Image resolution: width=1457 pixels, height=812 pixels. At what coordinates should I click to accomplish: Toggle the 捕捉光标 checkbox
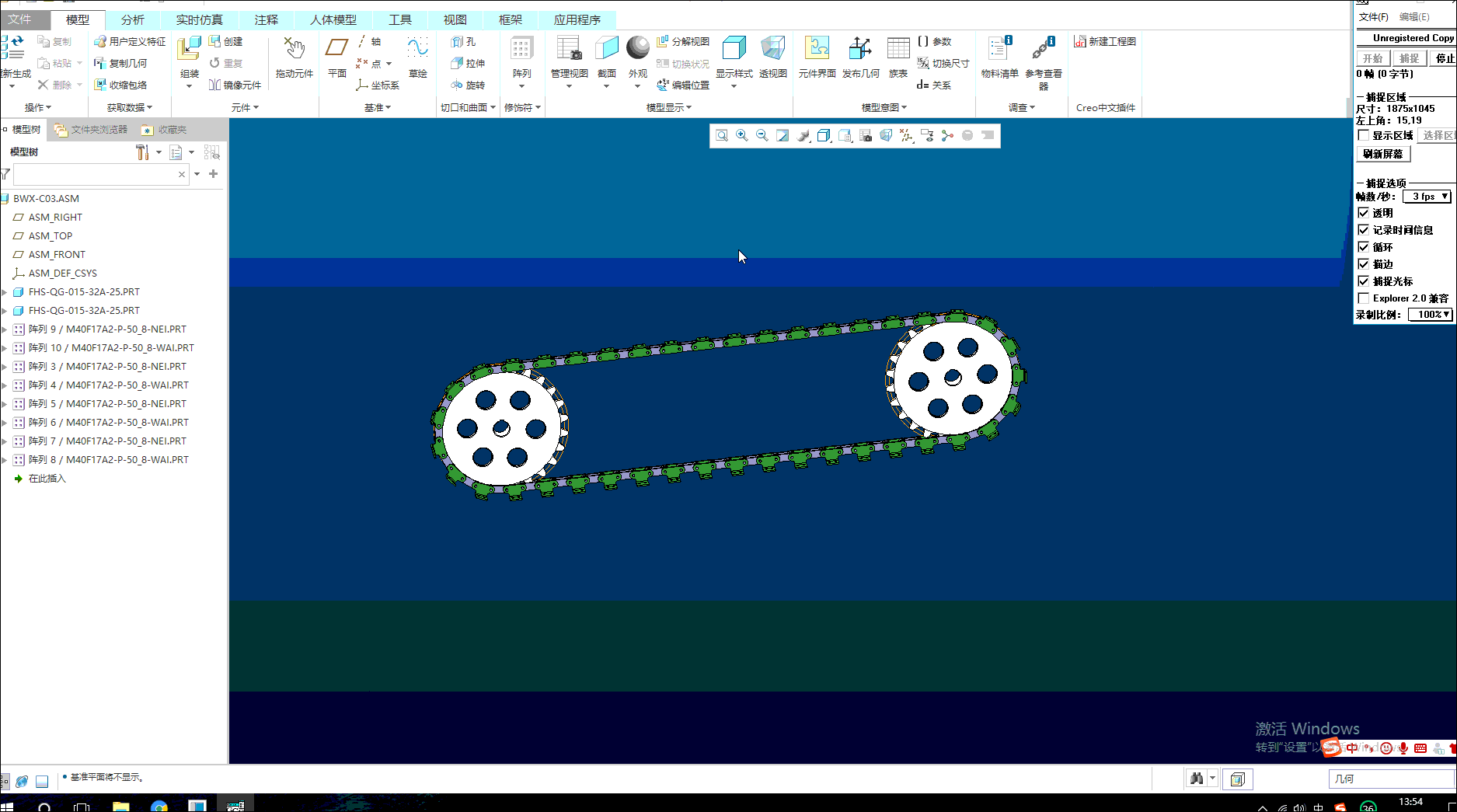[x=1363, y=281]
